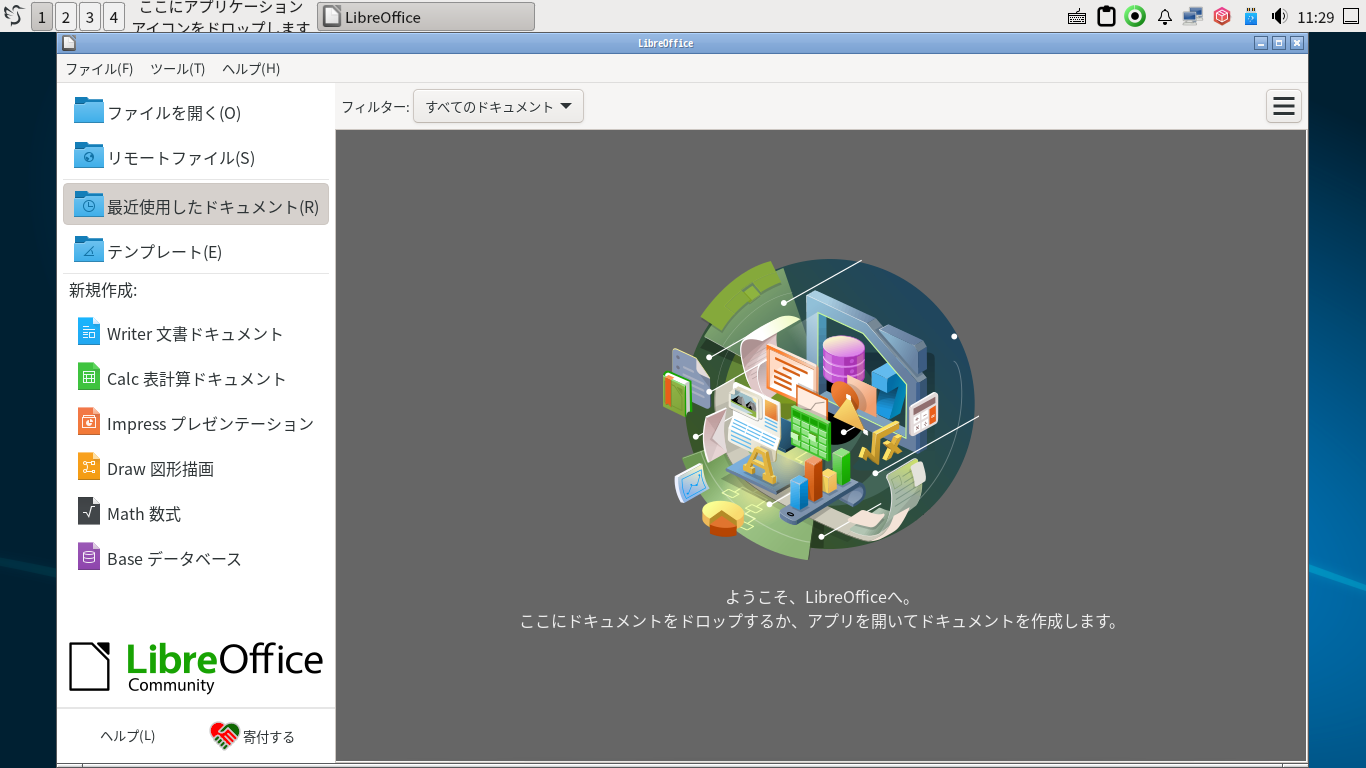Open the テンプレート(E) templates view
1366x768 pixels.
[196, 251]
